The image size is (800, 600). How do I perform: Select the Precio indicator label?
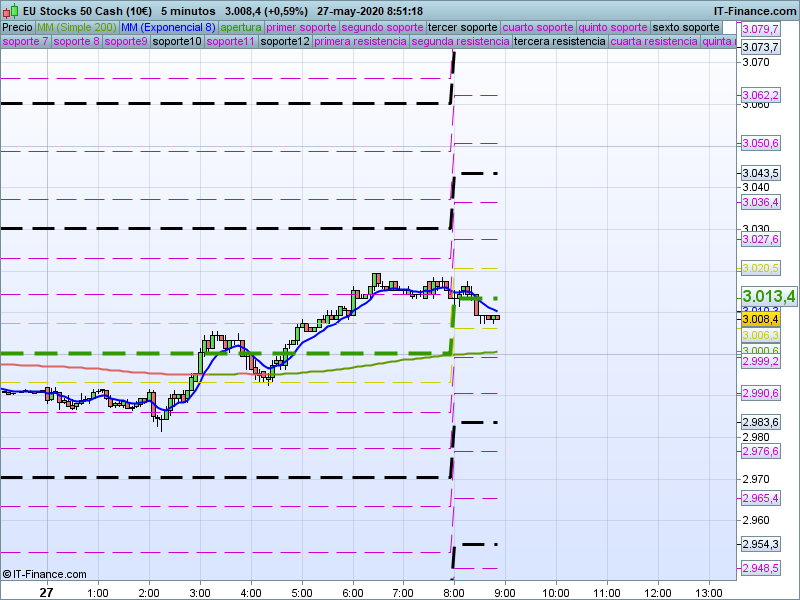pyautogui.click(x=17, y=27)
